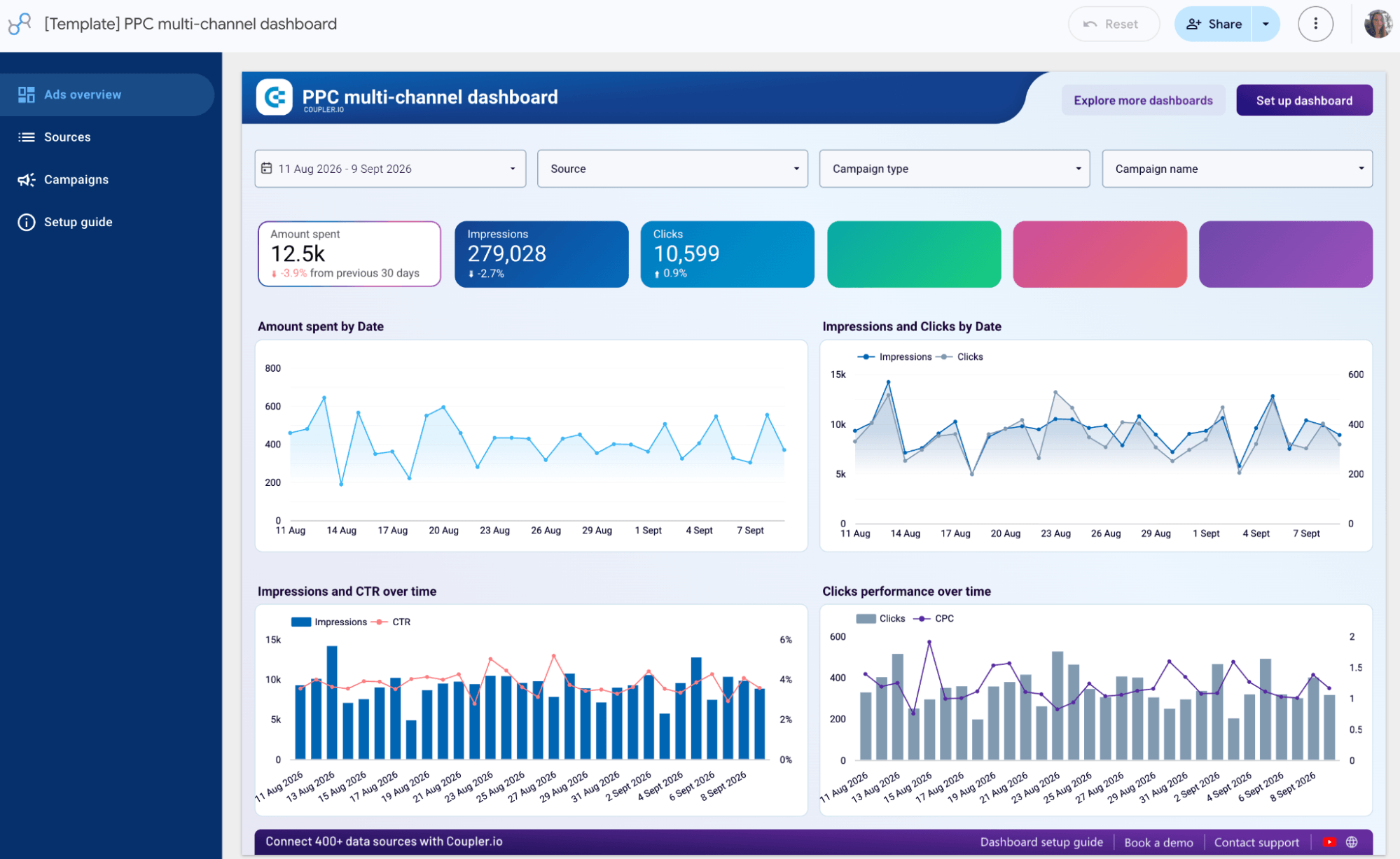Select the Clicks scorecard

click(727, 254)
